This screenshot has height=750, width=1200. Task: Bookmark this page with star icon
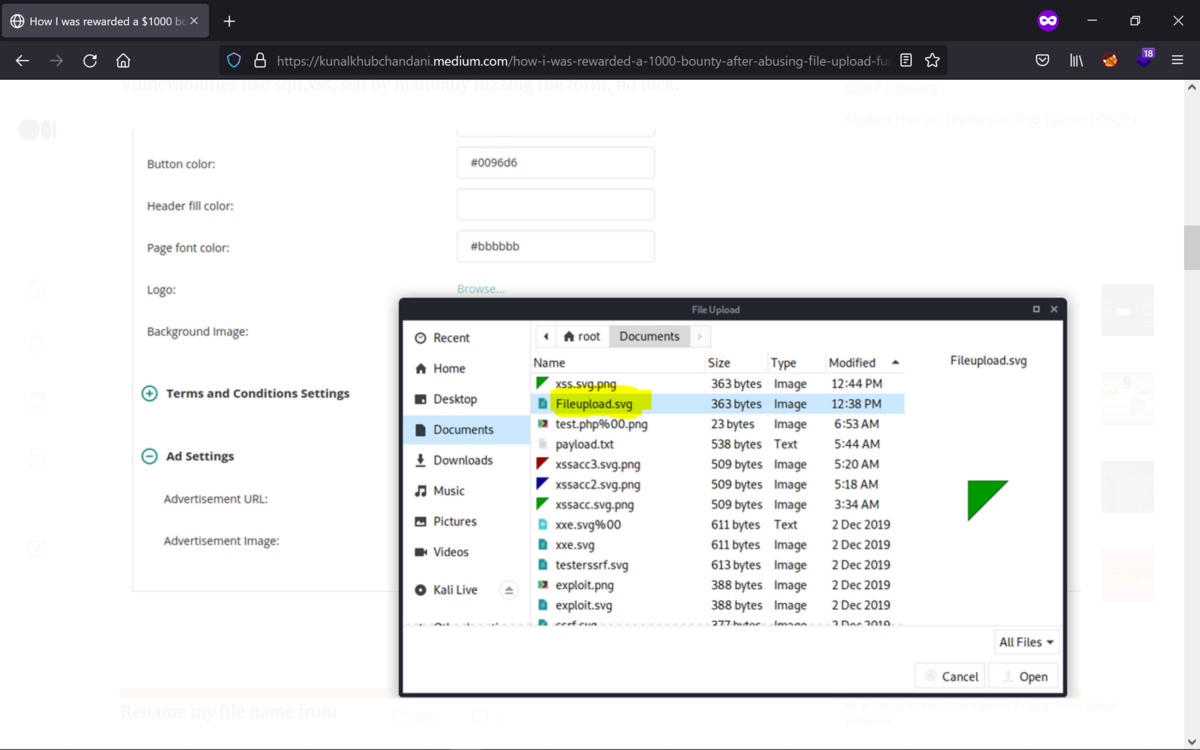coord(932,60)
